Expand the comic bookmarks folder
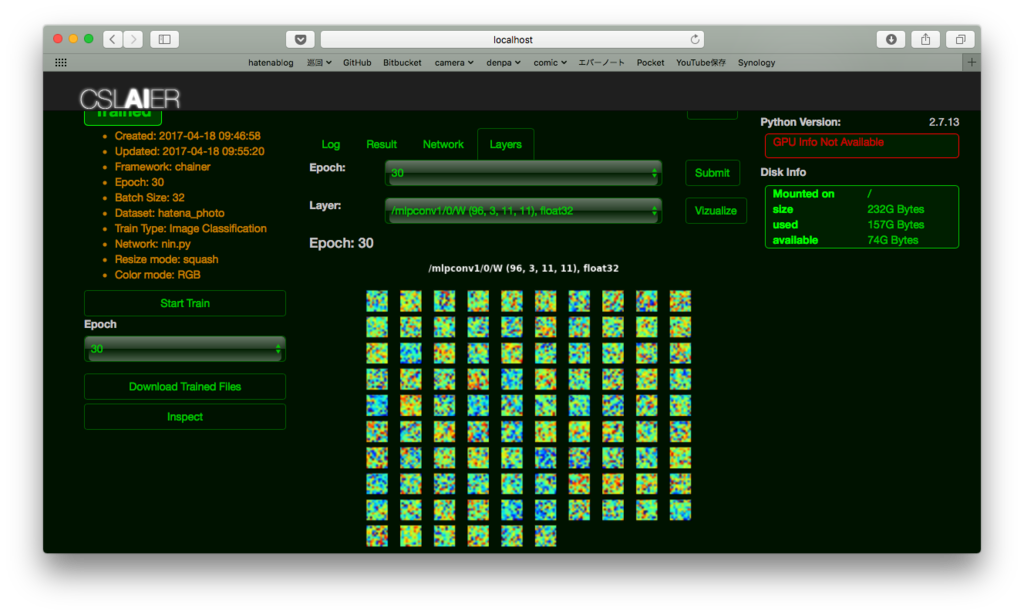1024x615 pixels. click(x=550, y=63)
